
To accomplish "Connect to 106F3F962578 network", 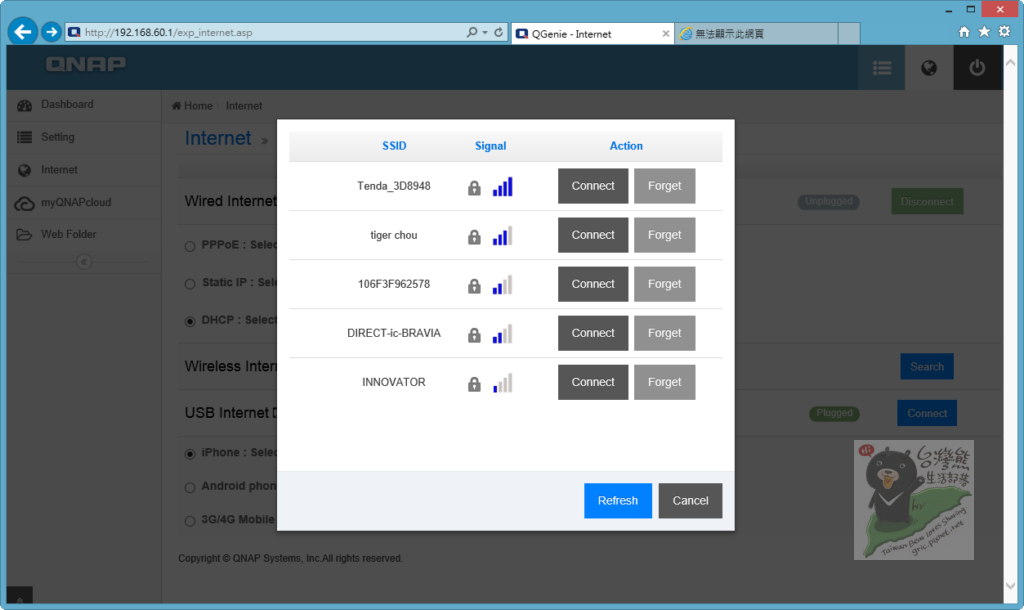I will coord(593,284).
